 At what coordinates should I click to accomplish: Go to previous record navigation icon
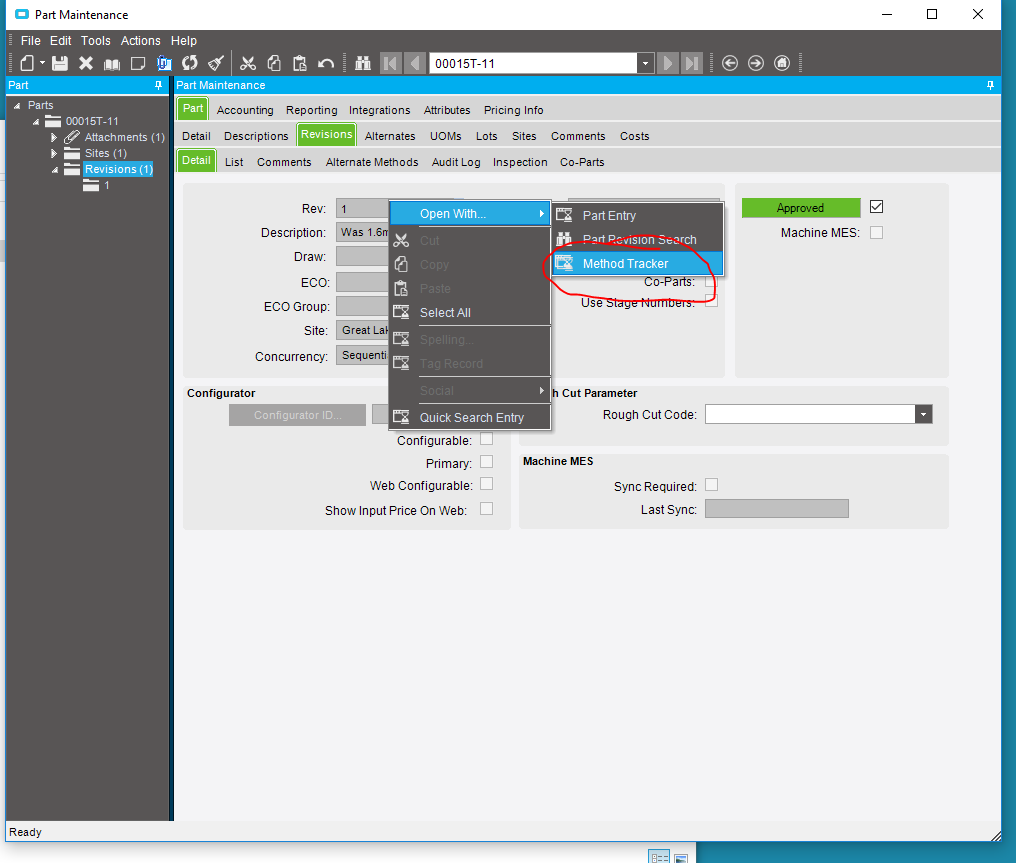415,63
